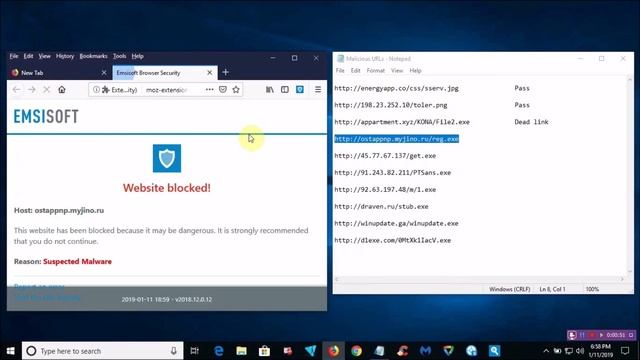Click the energyapp.co sserv.jpg URL in Notepad
Screen dimensions: 640x360
pos(396,88)
